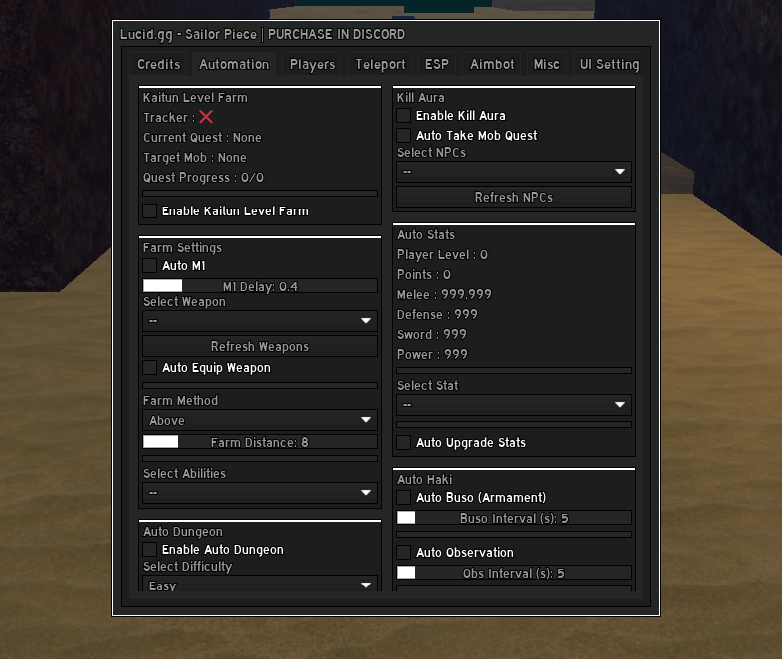Viewport: 782px width, 659px height.
Task: Open Select Difficulty dropdown showing Easy
Action: point(260,584)
